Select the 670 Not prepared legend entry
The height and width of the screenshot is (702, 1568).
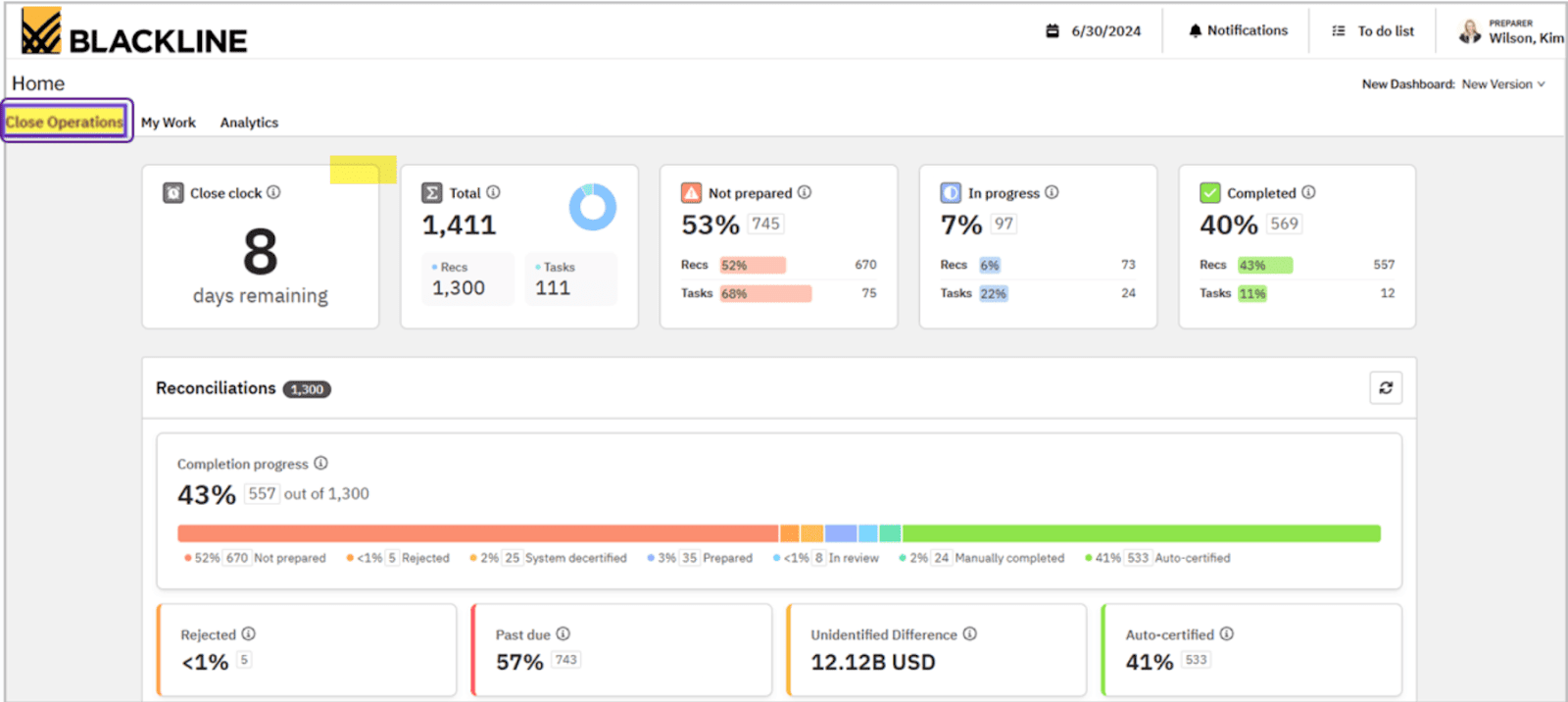point(255,558)
